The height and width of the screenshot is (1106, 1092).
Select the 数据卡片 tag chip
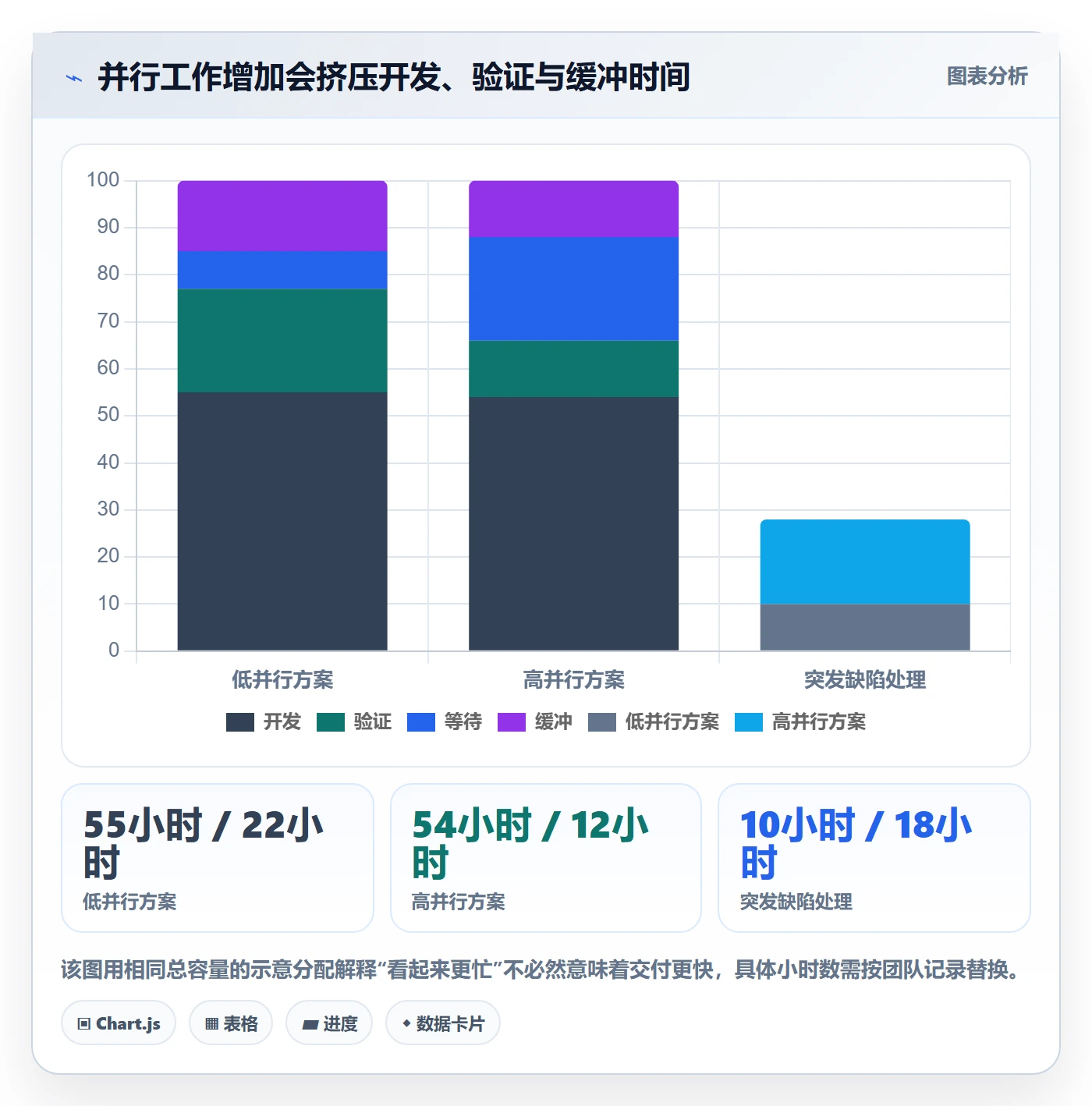(x=443, y=1023)
